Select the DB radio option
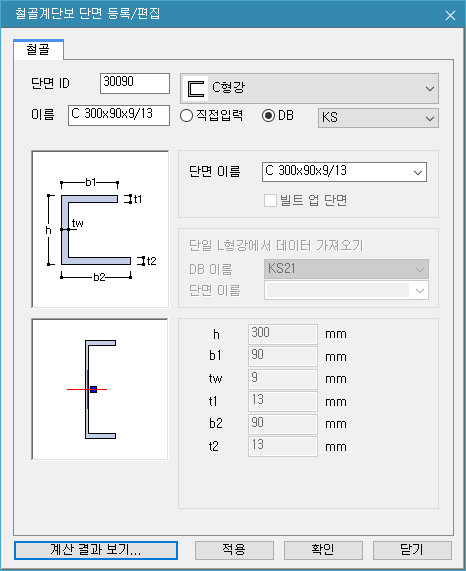The width and height of the screenshot is (466, 571). [268, 116]
